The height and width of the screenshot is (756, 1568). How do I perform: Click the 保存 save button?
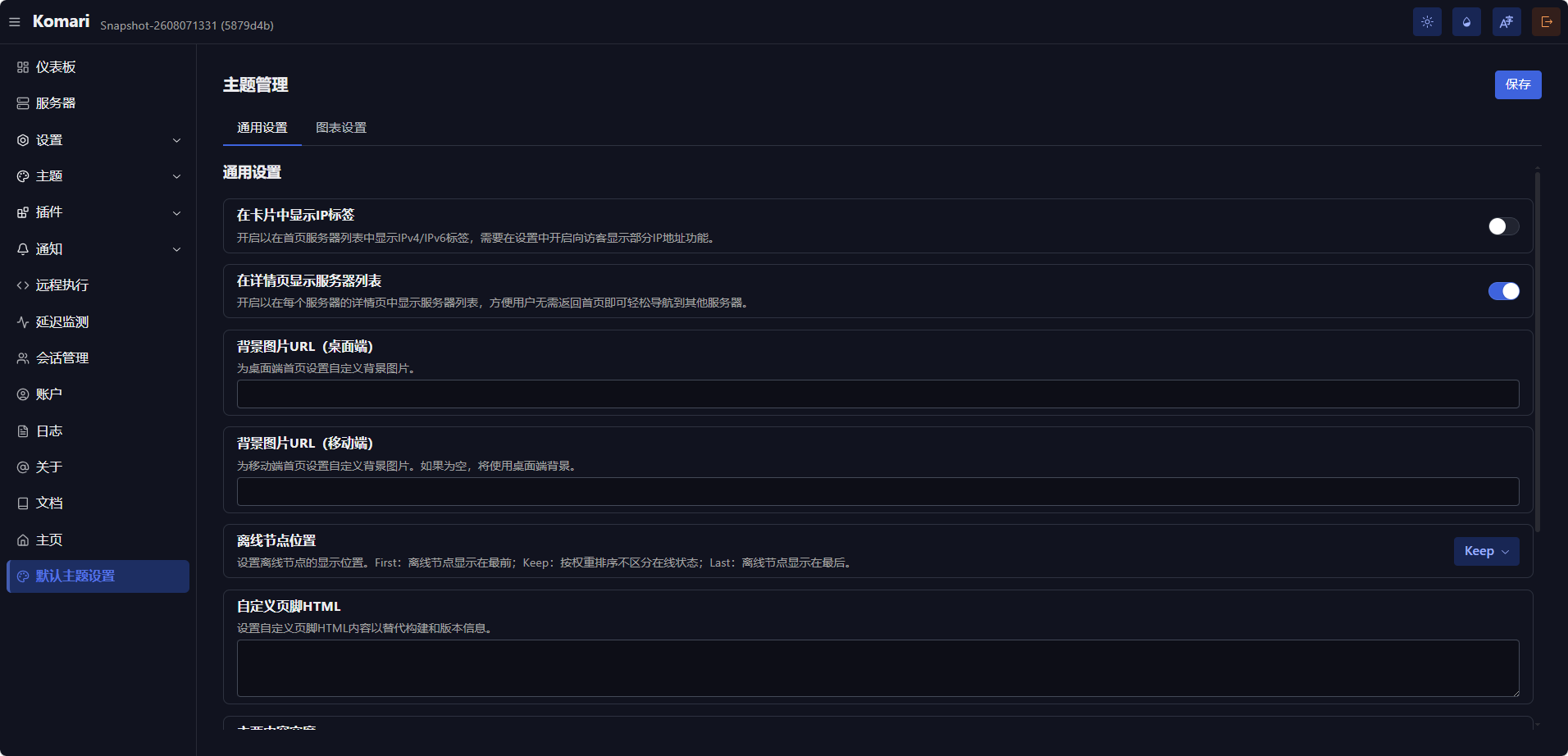pyautogui.click(x=1517, y=84)
